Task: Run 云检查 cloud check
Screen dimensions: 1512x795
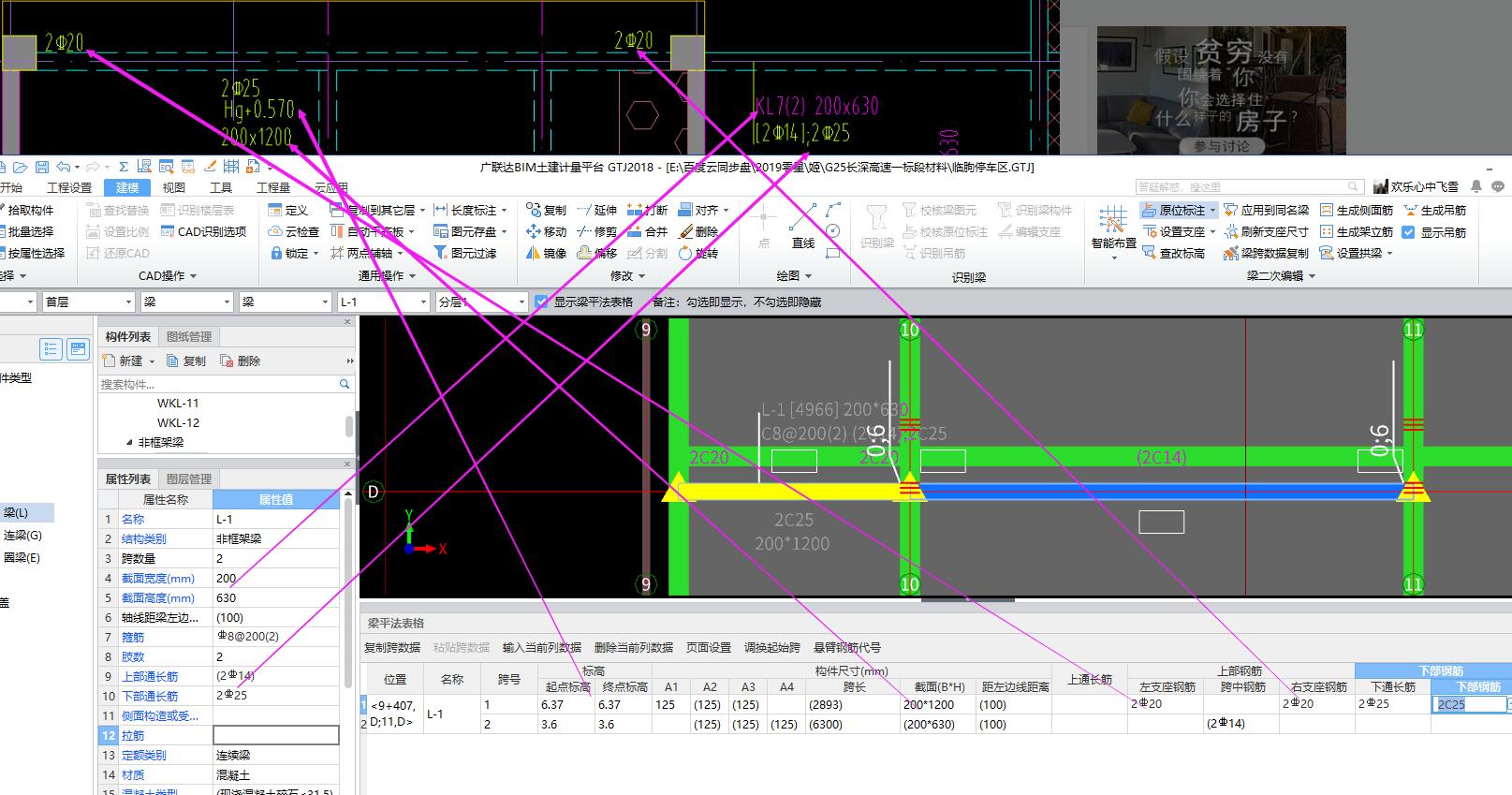Action: coord(293,231)
